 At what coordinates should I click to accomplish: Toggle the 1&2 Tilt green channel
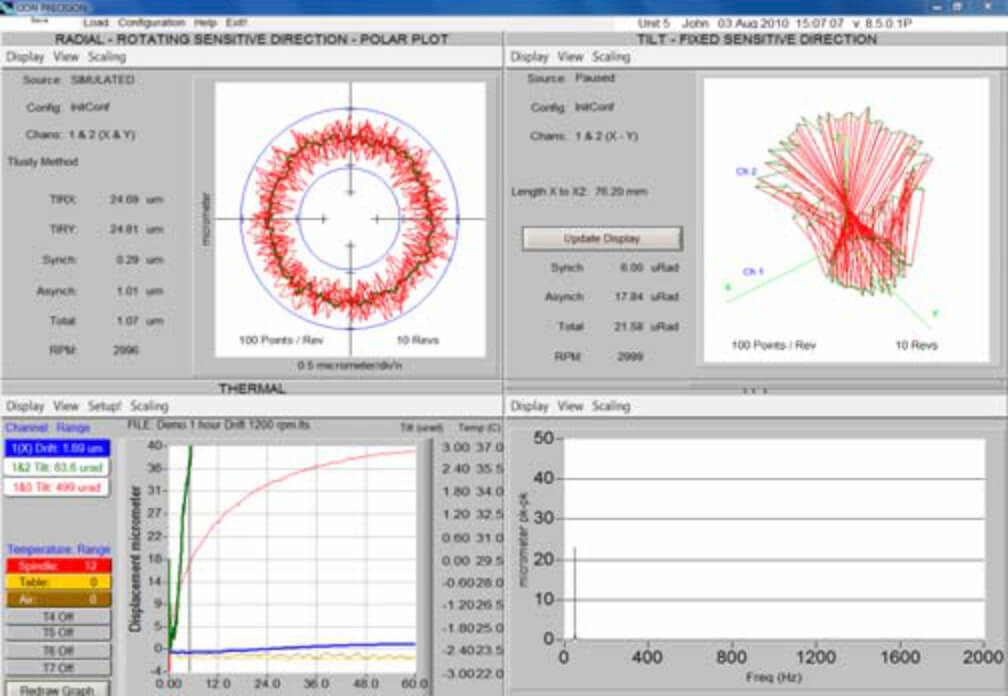pos(57,468)
